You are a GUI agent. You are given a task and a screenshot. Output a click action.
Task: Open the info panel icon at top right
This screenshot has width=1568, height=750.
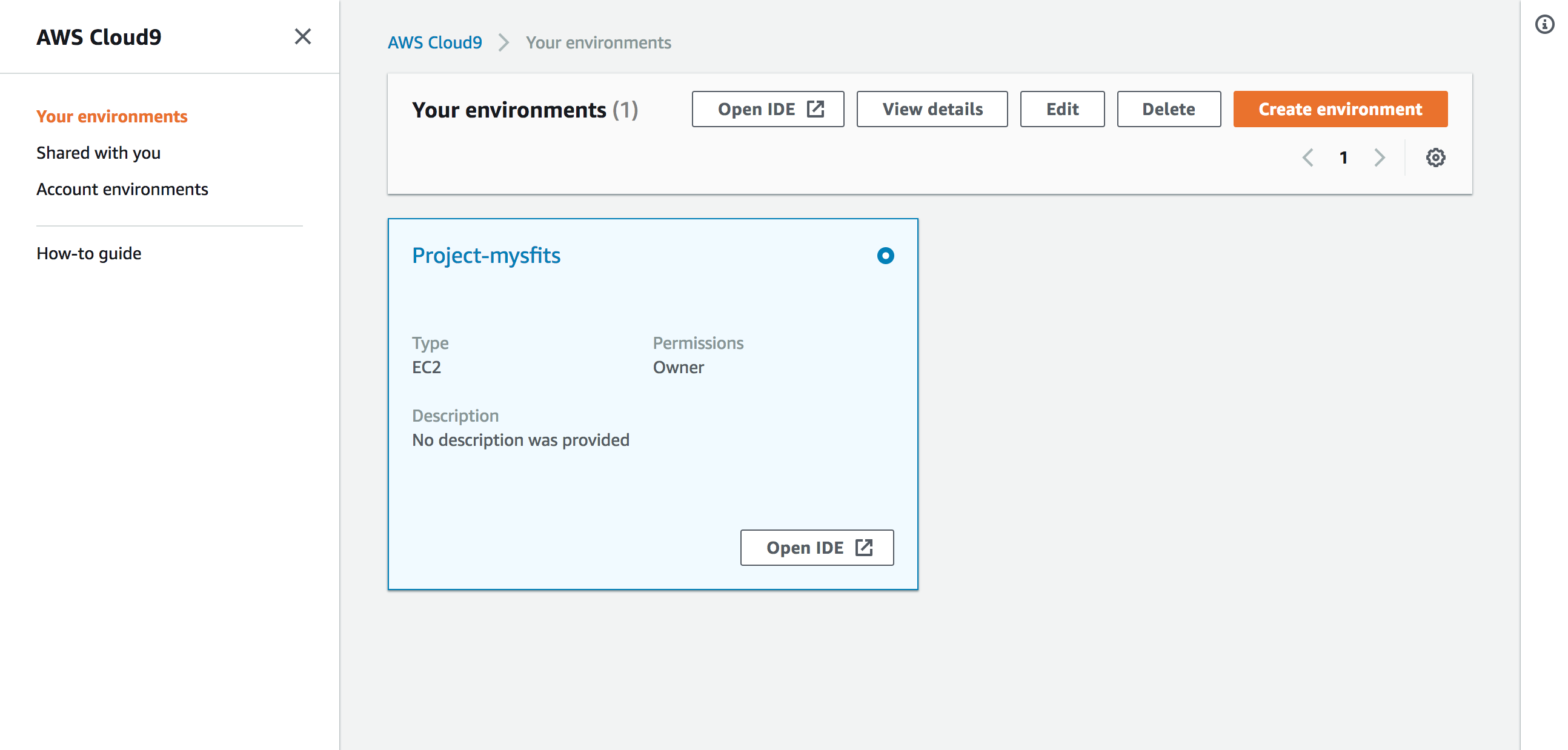(x=1545, y=24)
